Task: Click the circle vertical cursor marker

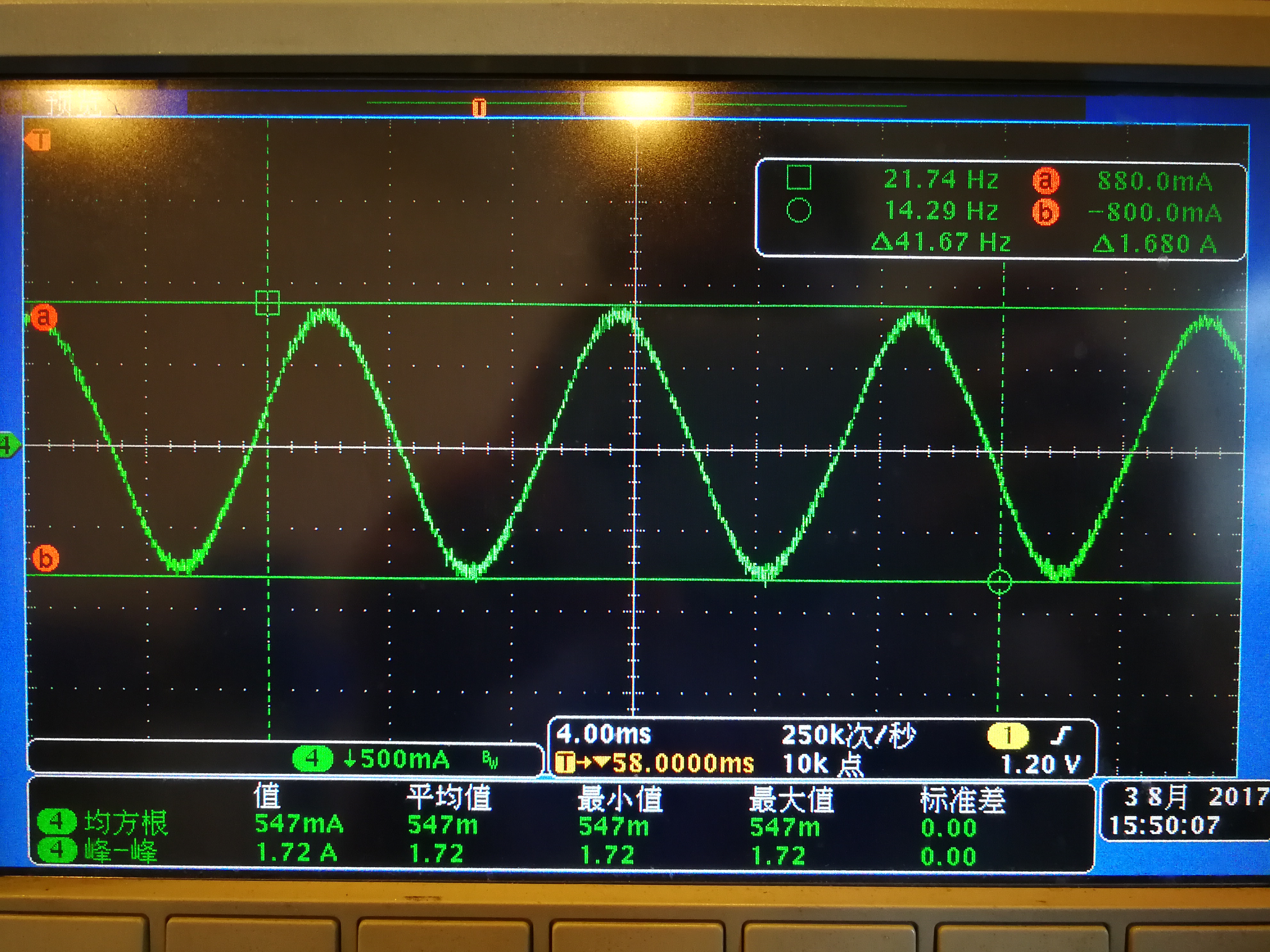Action: tap(1000, 582)
